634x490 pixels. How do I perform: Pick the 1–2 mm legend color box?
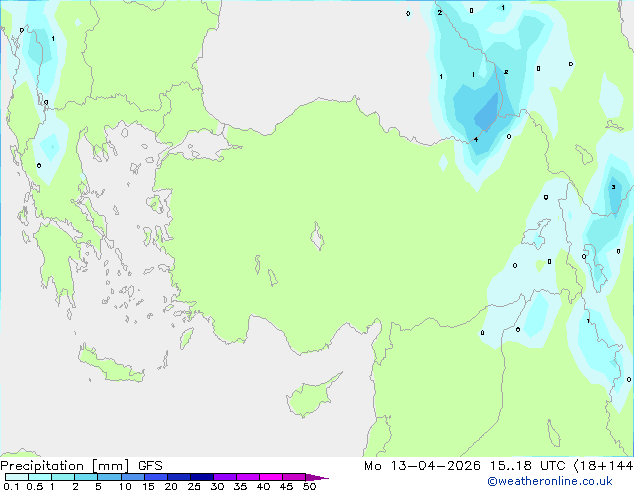(x=63, y=477)
